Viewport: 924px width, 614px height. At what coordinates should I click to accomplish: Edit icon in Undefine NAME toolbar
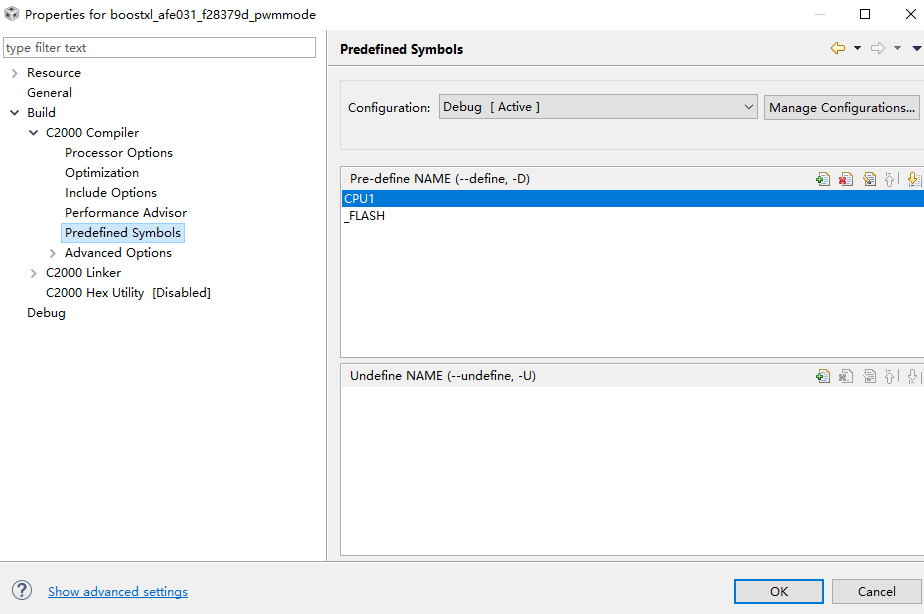[x=869, y=376]
